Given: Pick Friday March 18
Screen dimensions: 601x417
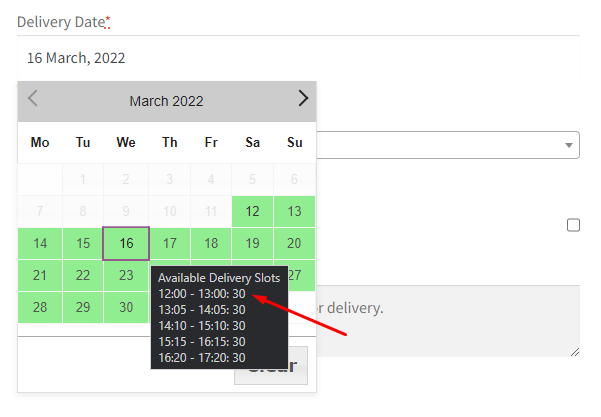Looking at the screenshot, I should coord(211,243).
